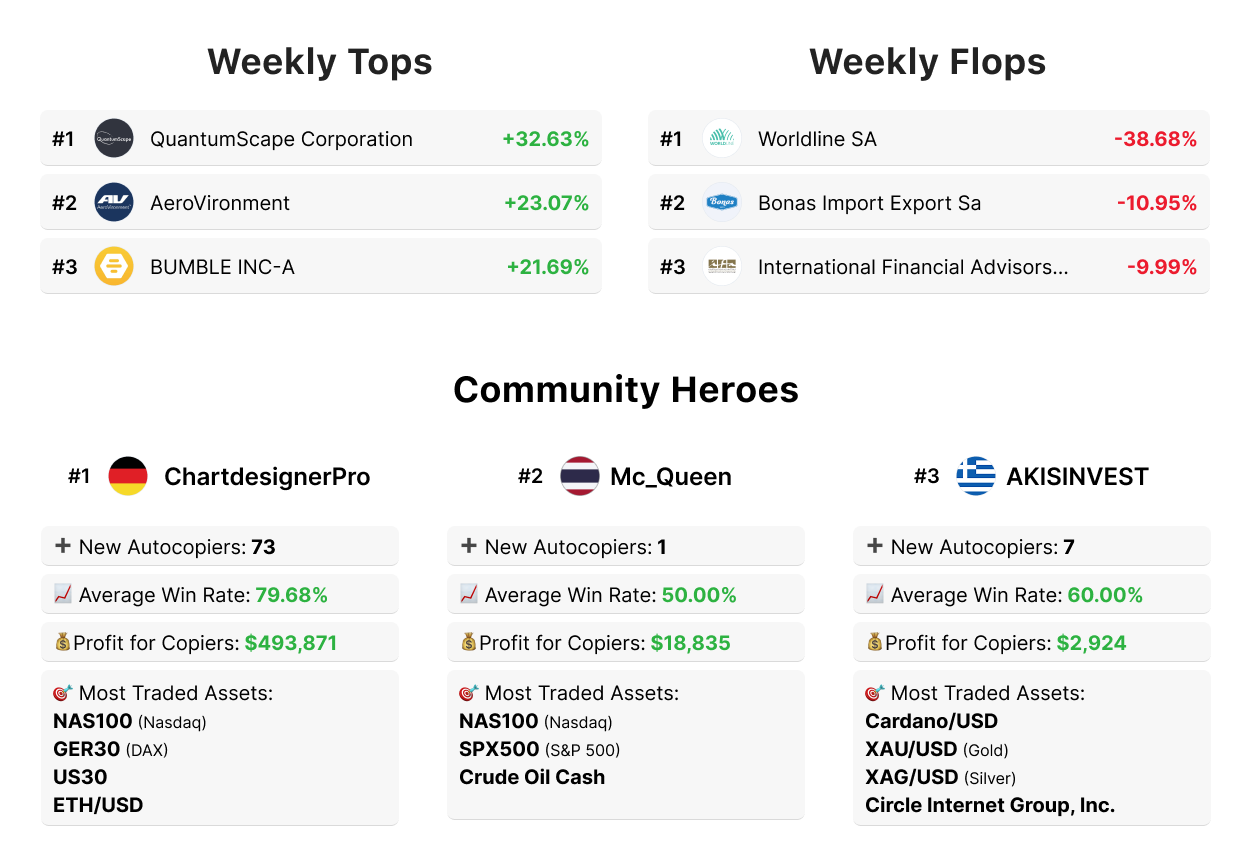Click the #1 rank beside QuantumScape Corporation
Viewport: 1252px width, 866px height.
point(63,139)
